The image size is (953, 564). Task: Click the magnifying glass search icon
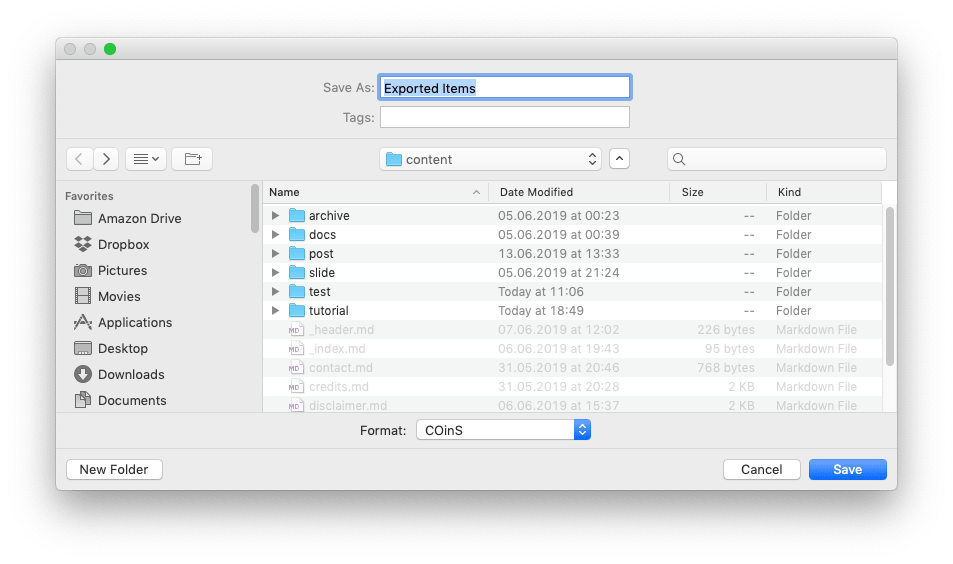679,159
